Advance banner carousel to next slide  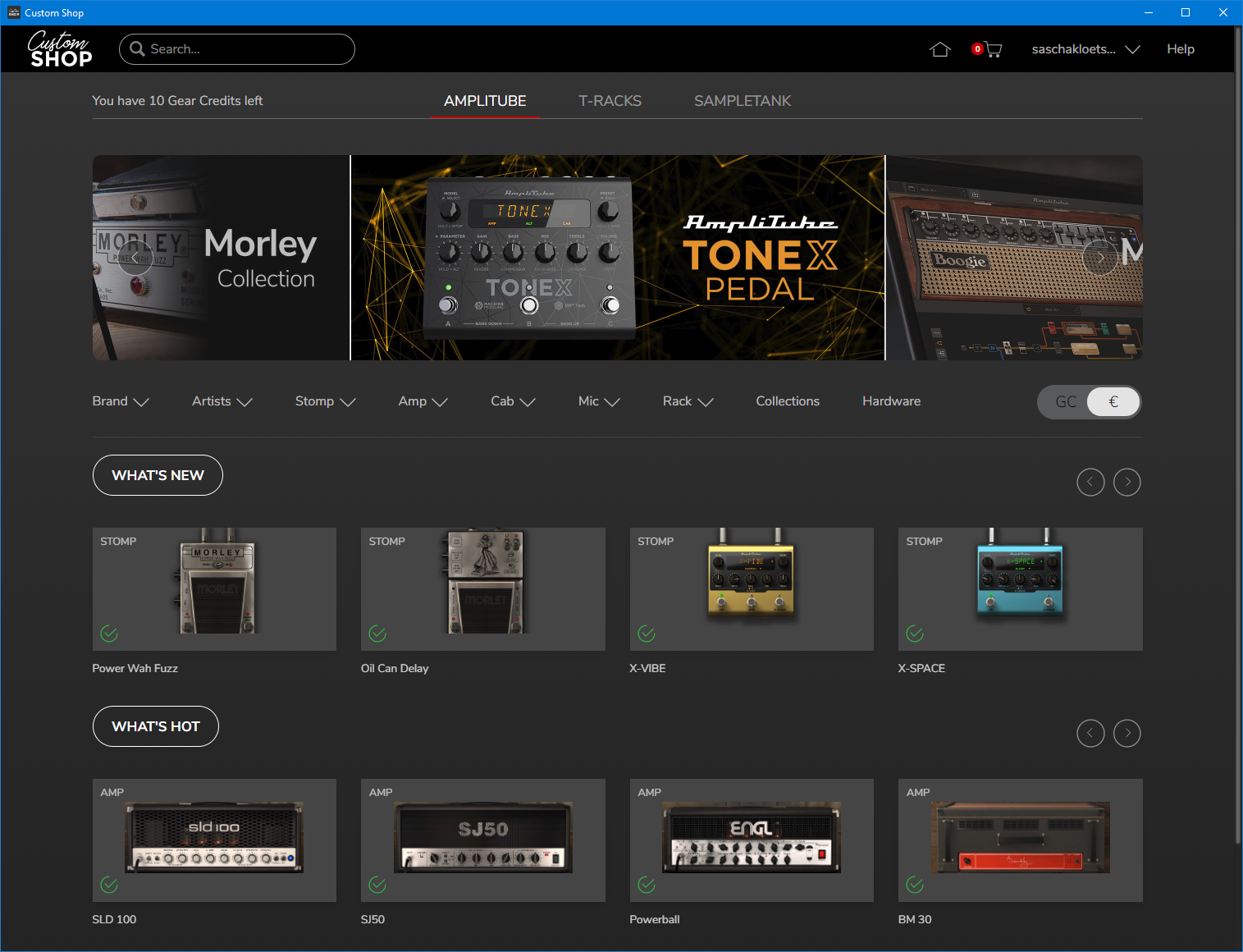click(x=1099, y=258)
